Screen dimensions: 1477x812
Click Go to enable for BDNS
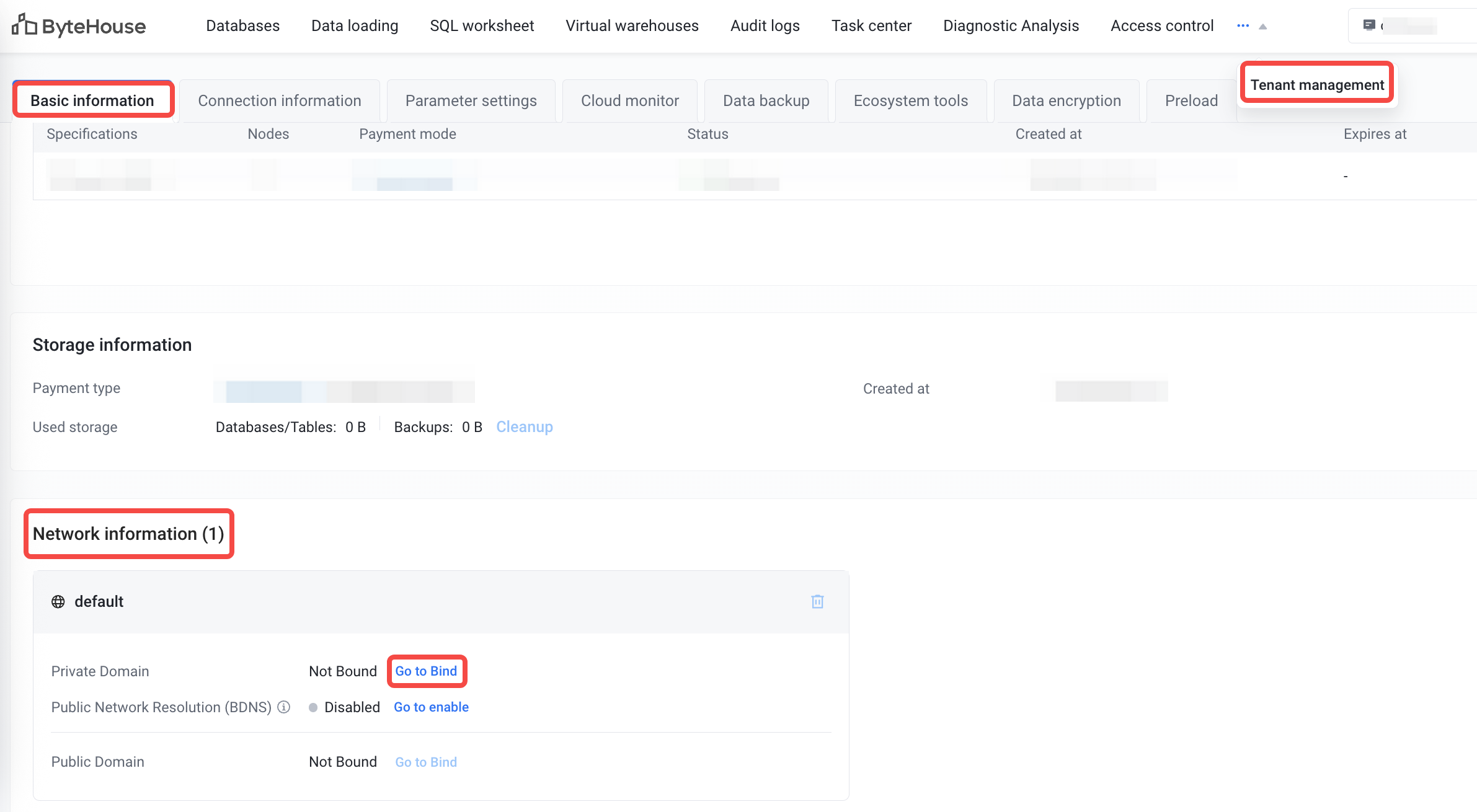(x=431, y=707)
